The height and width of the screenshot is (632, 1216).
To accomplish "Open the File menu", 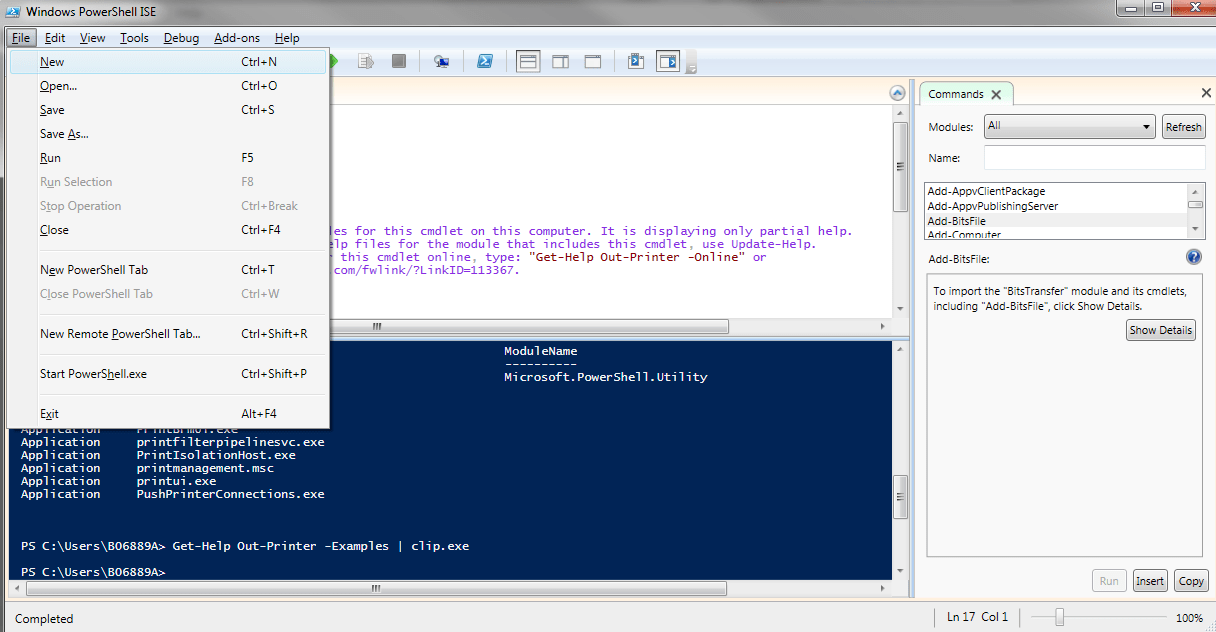I will point(22,38).
